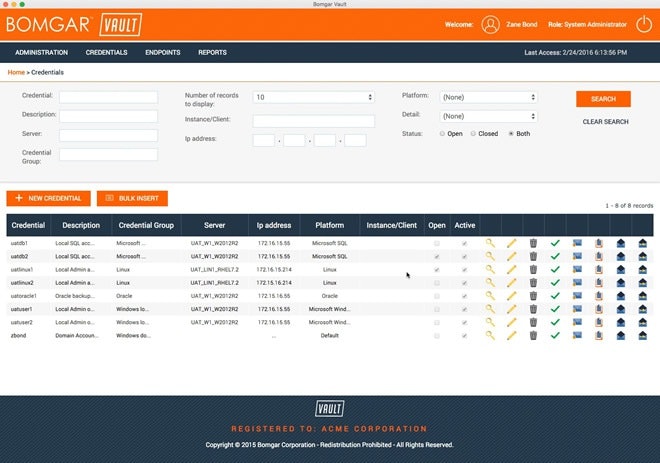
Task: Click first envelope icon for uatdb1
Action: [x=621, y=243]
